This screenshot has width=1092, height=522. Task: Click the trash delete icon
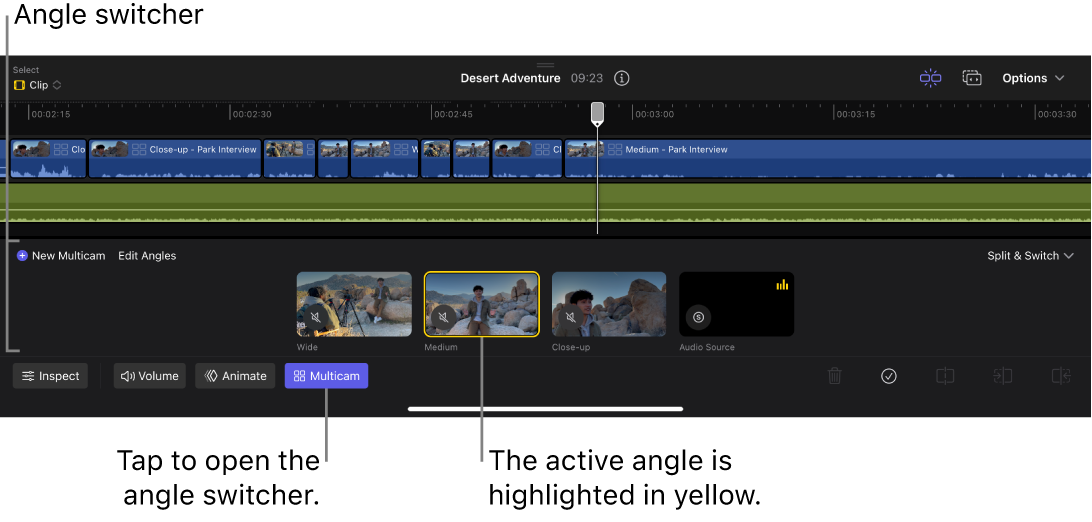click(835, 376)
